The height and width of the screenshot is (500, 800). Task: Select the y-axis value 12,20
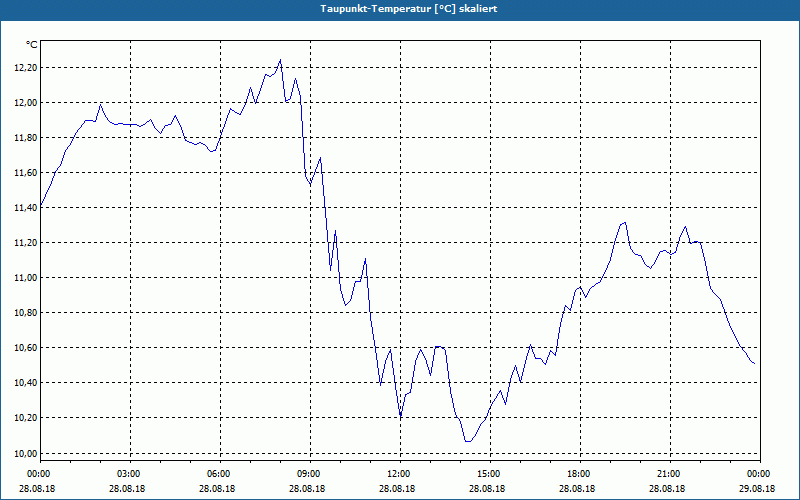24,68
